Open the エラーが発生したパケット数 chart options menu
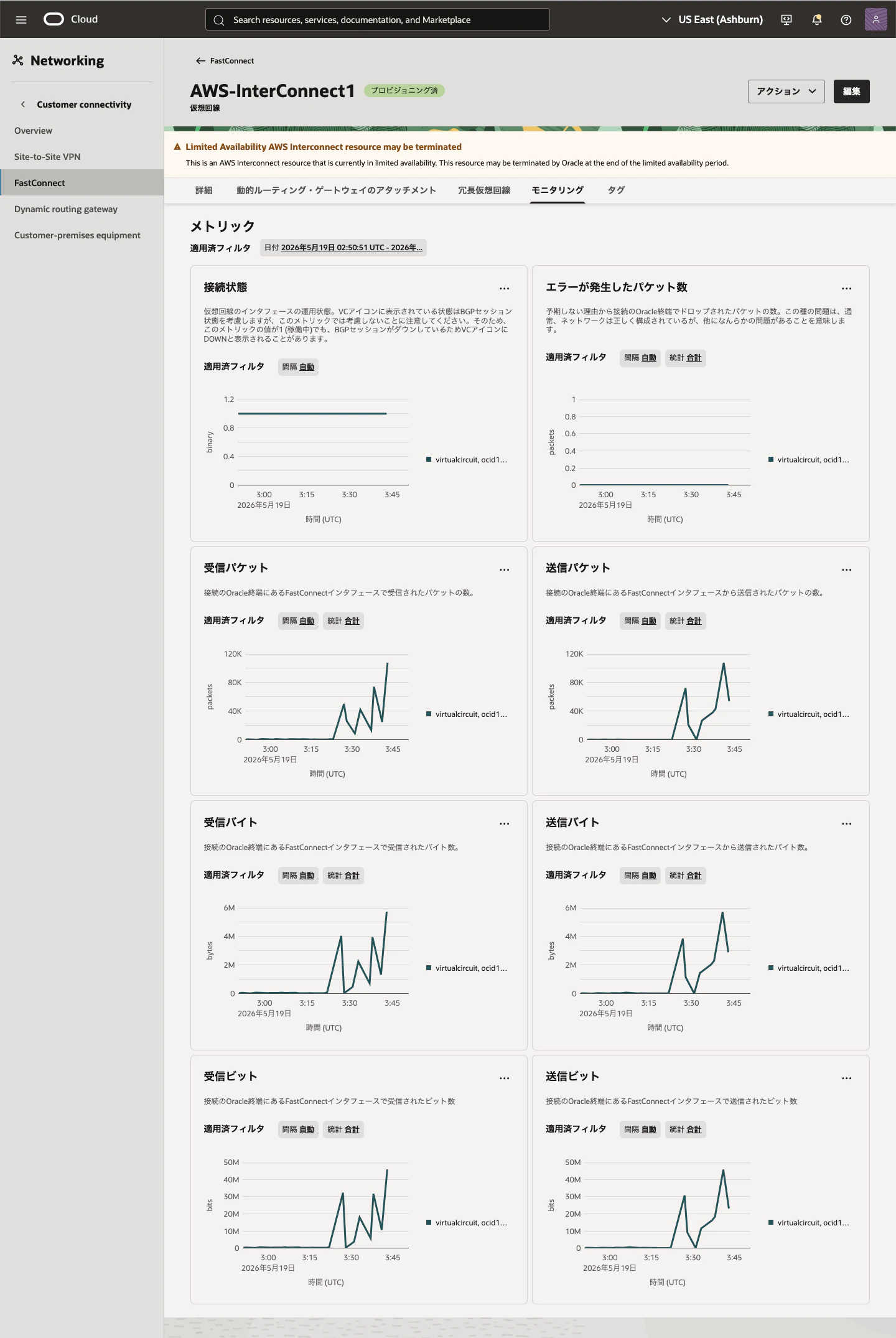 [847, 288]
